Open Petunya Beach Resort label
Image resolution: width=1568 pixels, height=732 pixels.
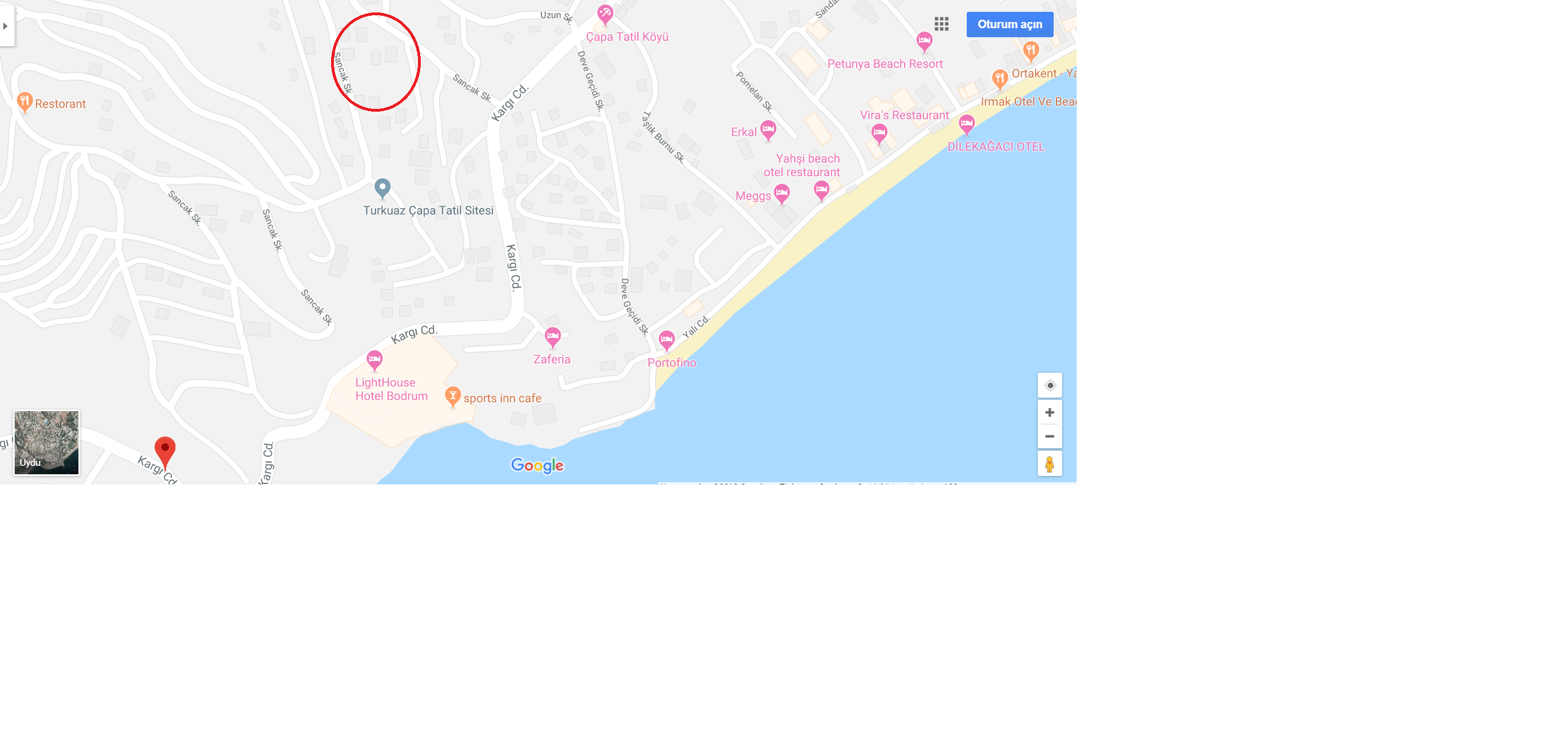[x=885, y=64]
